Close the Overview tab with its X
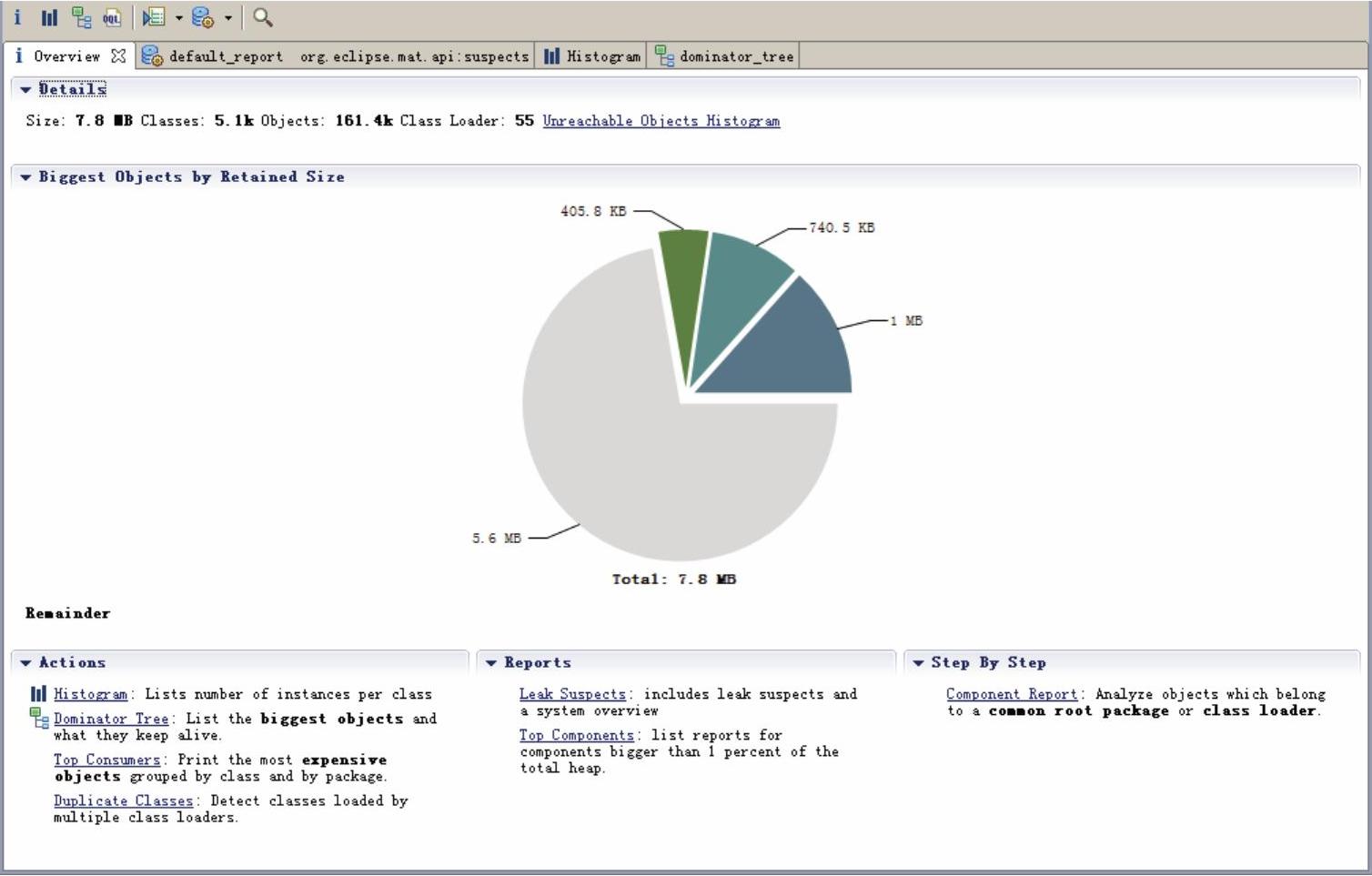Screen dimensions: 1372x876 pos(118,55)
